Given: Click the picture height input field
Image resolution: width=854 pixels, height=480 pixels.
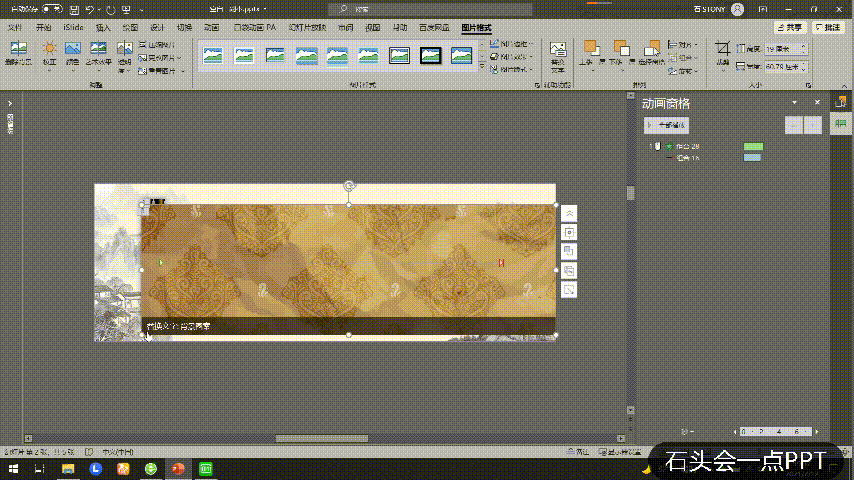Looking at the screenshot, I should pos(785,49).
